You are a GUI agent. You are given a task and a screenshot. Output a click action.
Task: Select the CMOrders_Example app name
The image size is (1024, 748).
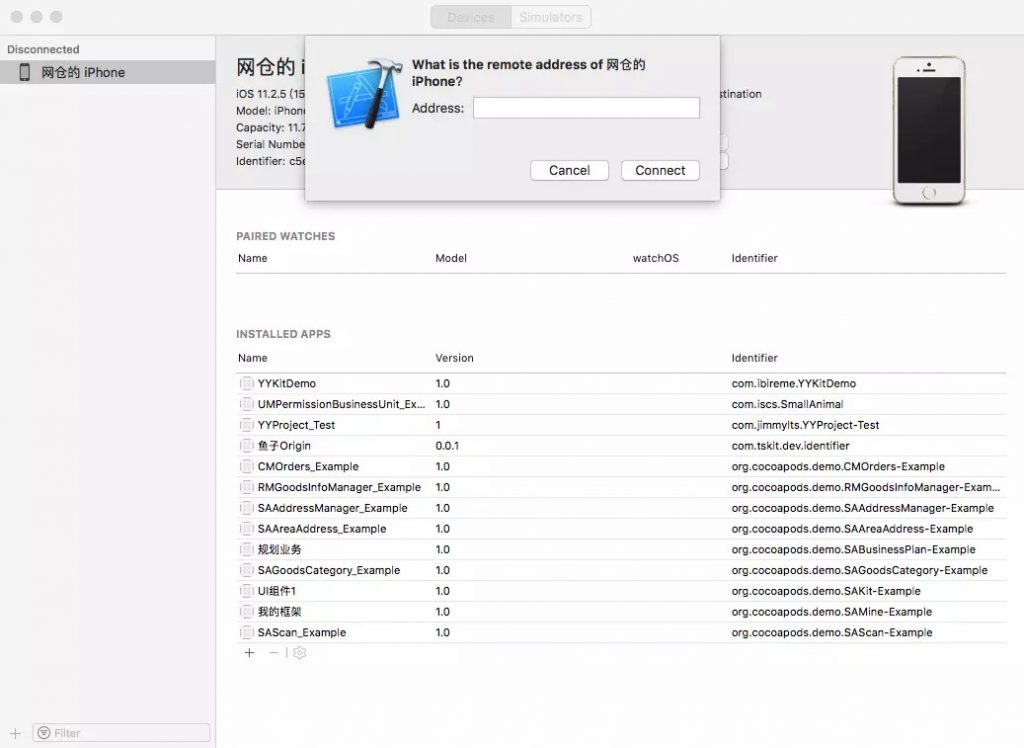(x=308, y=466)
